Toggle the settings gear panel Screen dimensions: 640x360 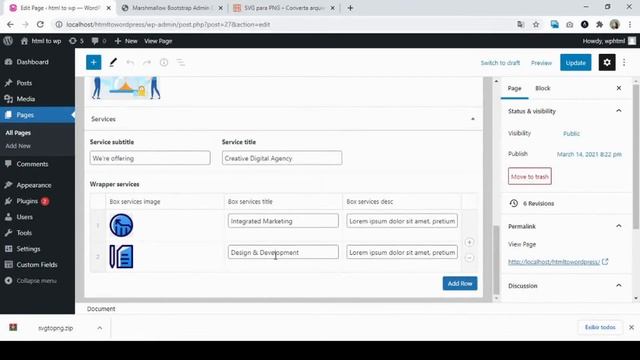(x=607, y=62)
